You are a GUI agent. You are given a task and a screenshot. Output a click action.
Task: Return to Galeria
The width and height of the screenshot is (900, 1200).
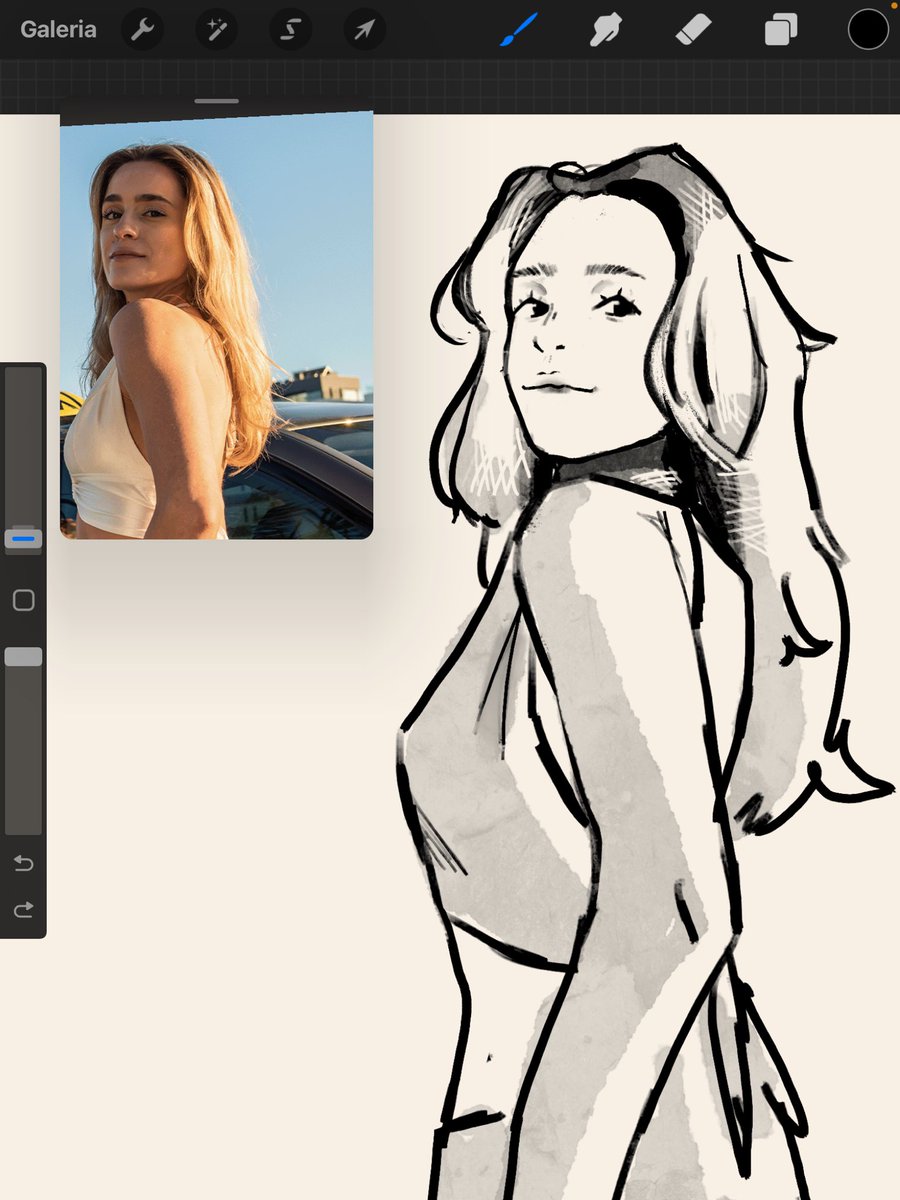tap(58, 29)
